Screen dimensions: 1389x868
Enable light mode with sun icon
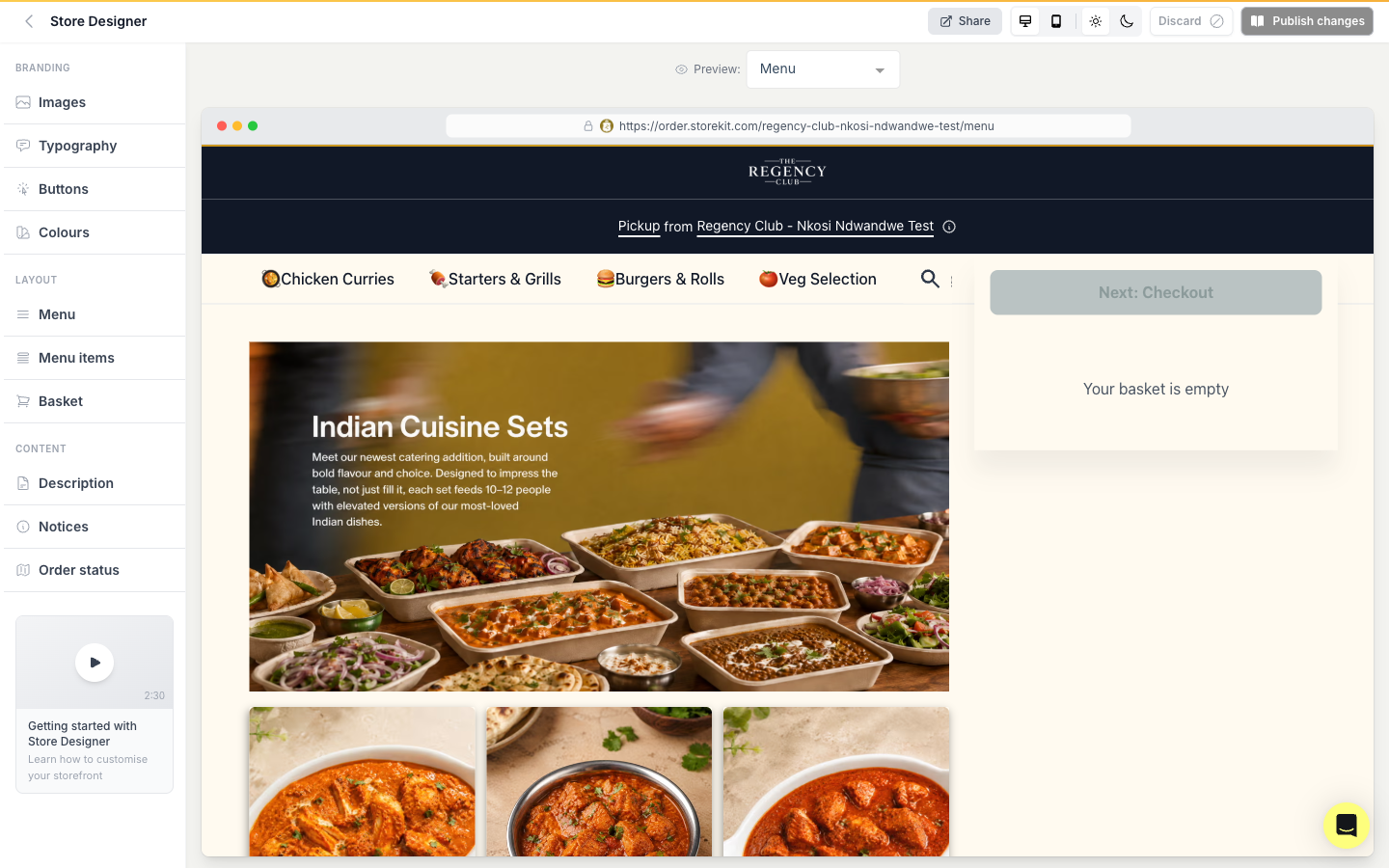coord(1096,21)
